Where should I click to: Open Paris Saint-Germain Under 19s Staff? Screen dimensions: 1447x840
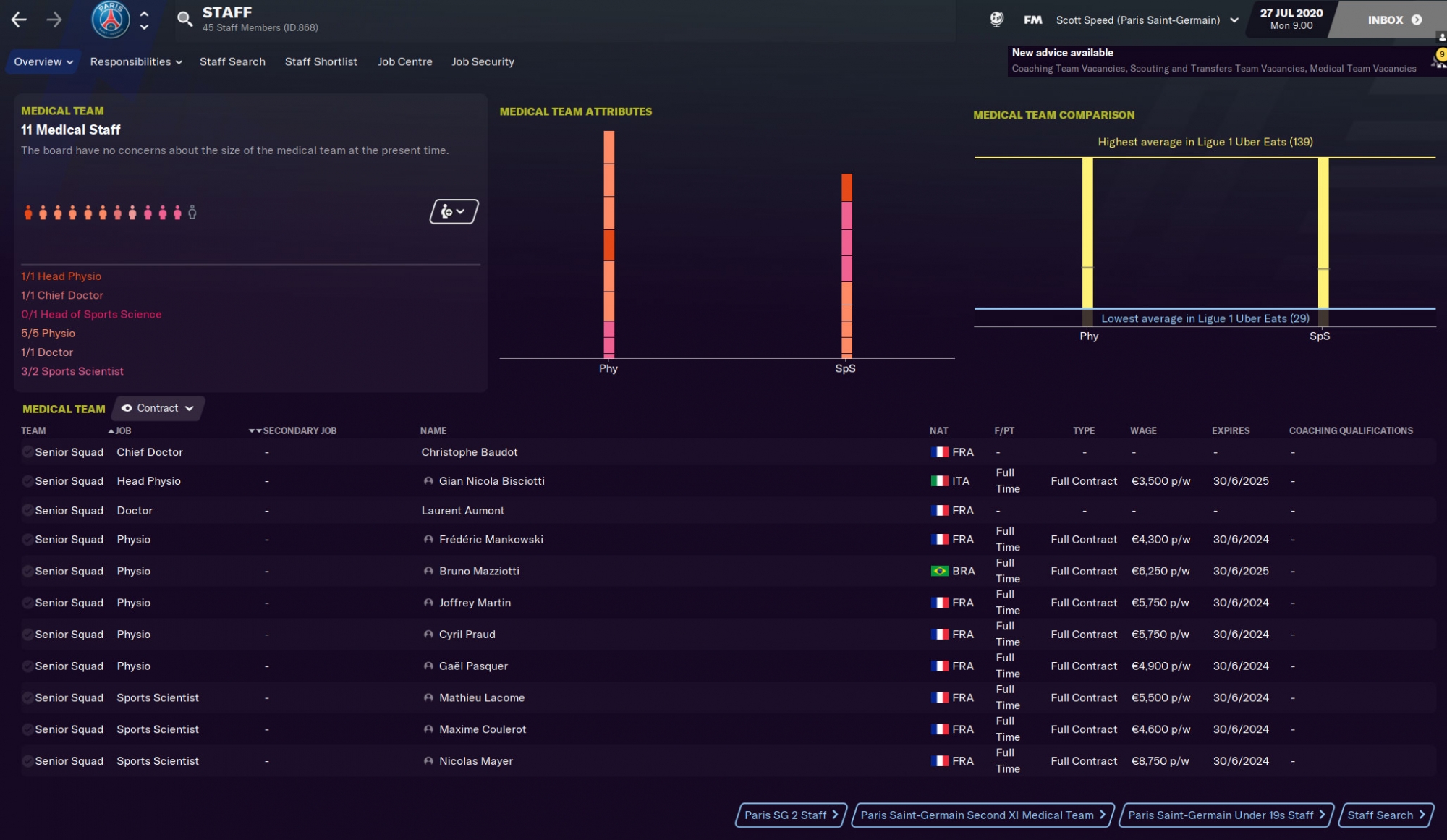(x=1226, y=815)
